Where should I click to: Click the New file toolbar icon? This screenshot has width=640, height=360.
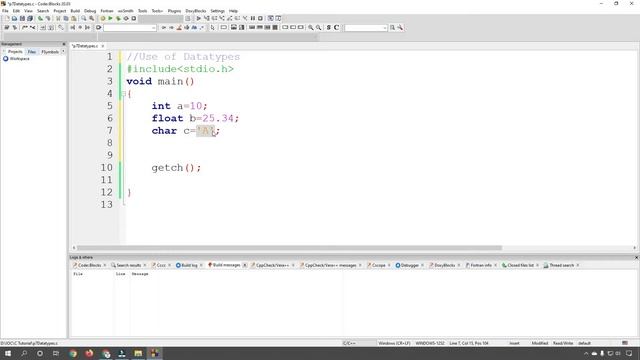[x=7, y=18]
